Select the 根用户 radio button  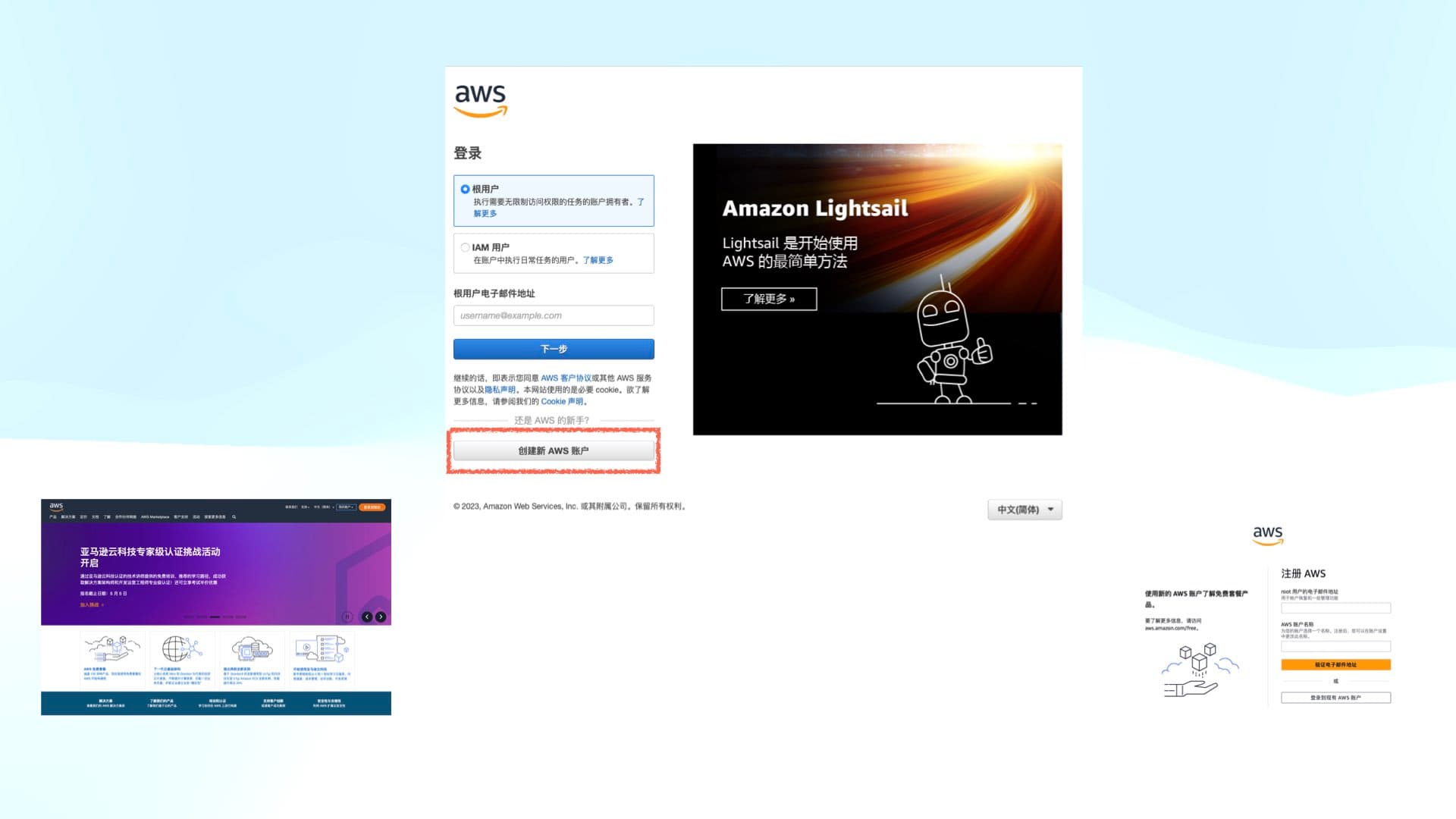(x=465, y=189)
